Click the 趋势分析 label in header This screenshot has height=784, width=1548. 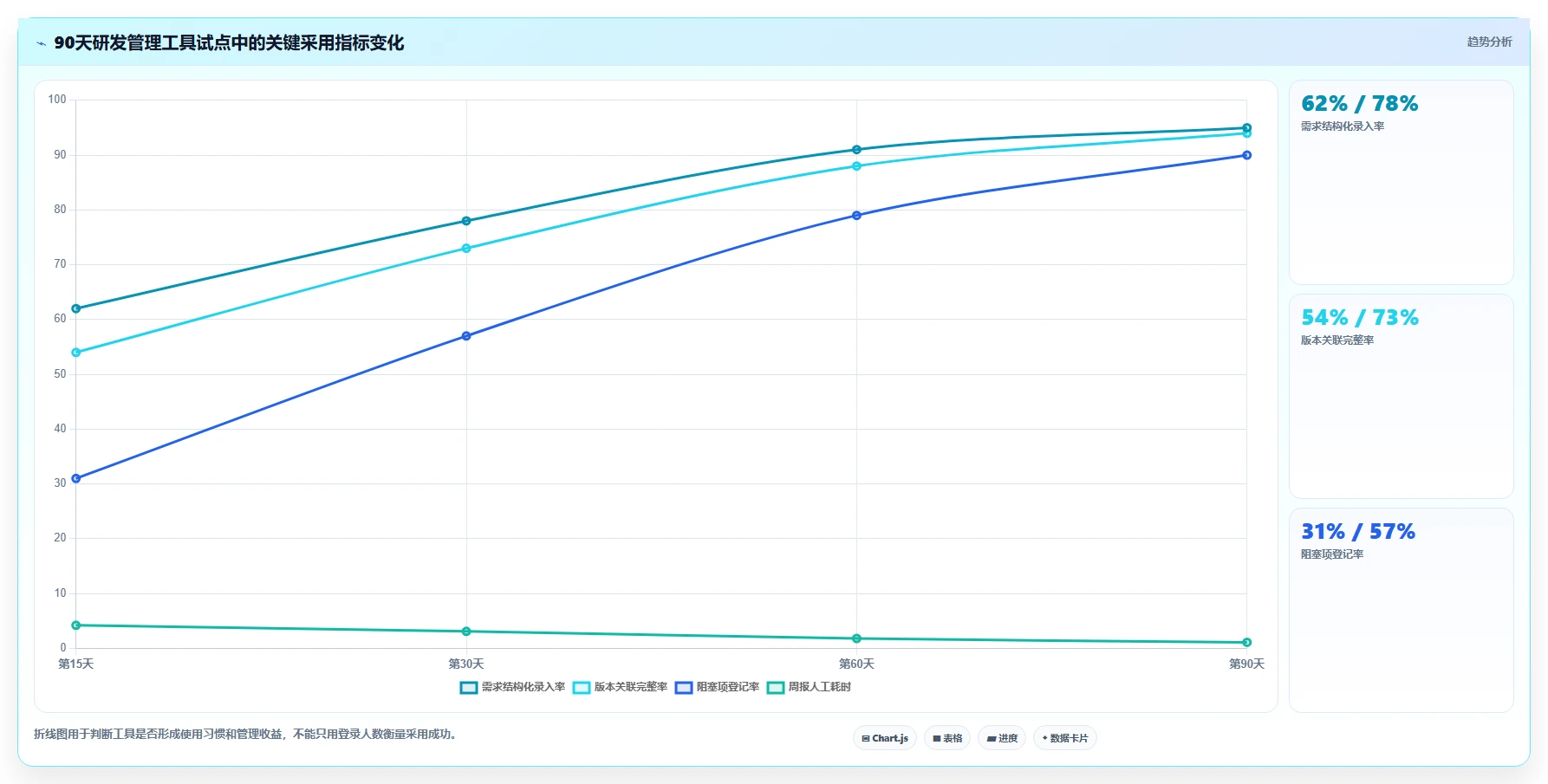click(x=1489, y=42)
